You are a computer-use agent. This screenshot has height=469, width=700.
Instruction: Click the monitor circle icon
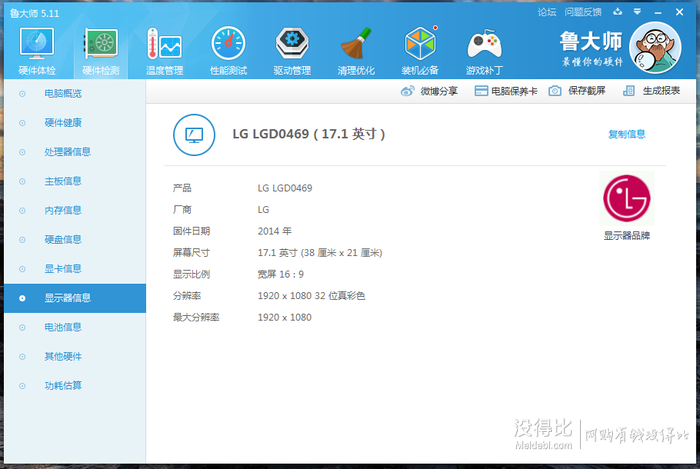click(194, 135)
